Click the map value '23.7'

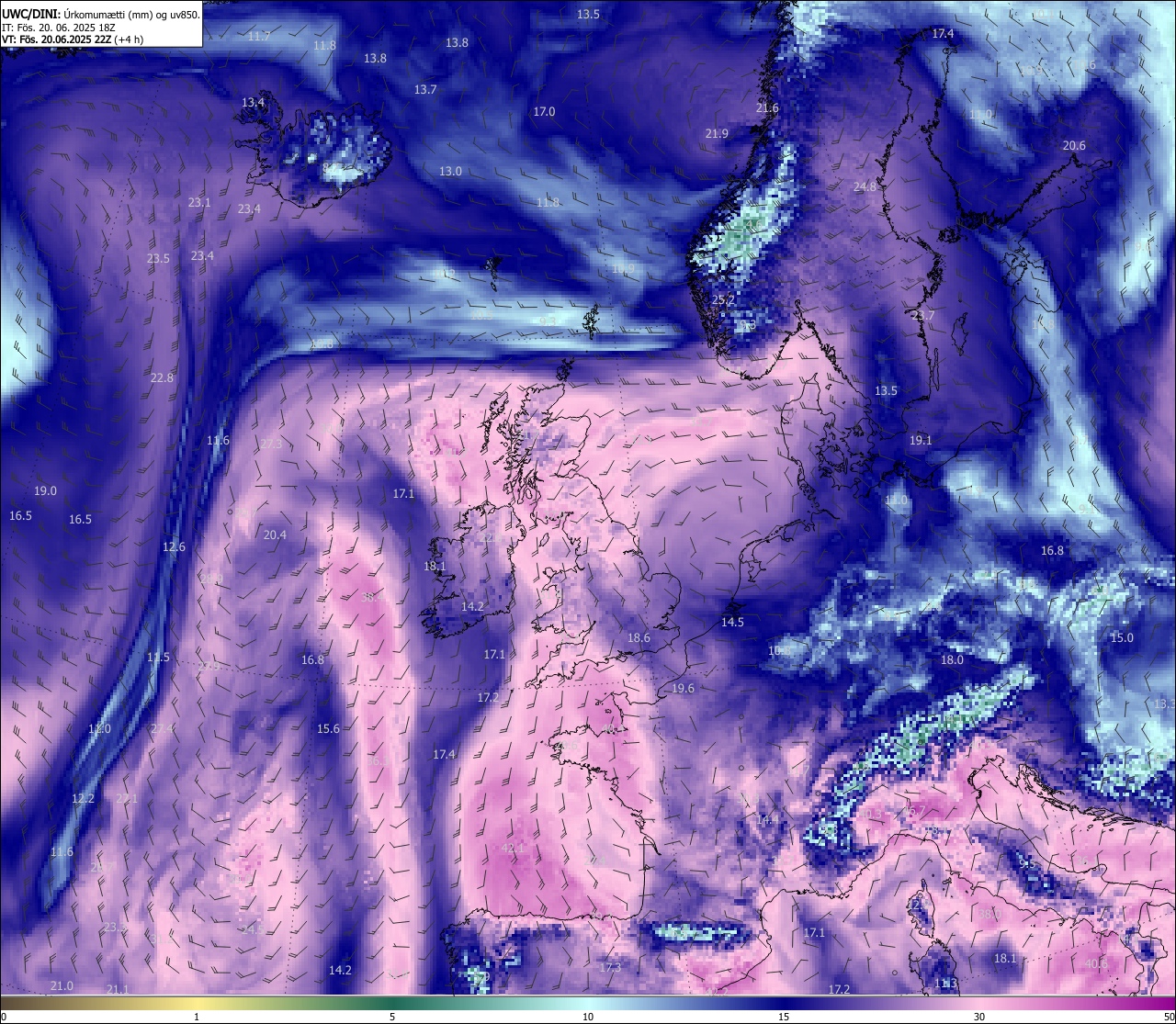pyautogui.click(x=923, y=316)
